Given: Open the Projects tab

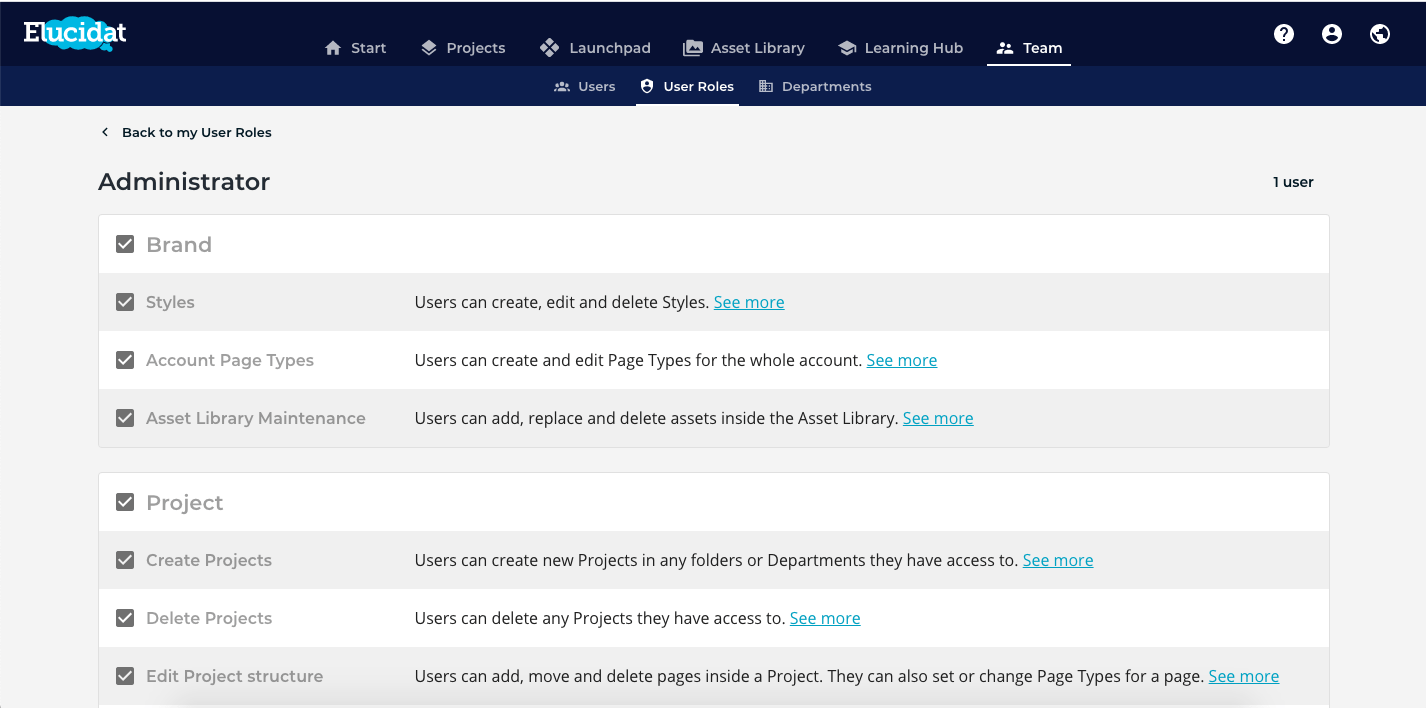Looking at the screenshot, I should (463, 48).
